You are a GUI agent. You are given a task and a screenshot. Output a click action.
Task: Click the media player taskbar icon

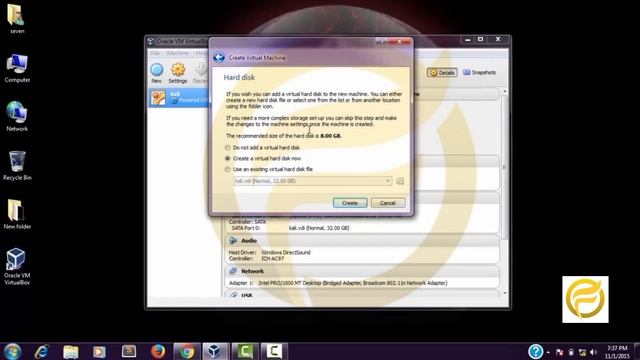99,351
